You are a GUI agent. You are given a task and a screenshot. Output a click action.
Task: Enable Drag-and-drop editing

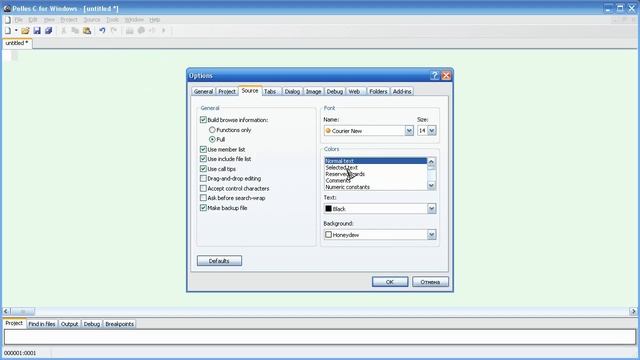203,178
